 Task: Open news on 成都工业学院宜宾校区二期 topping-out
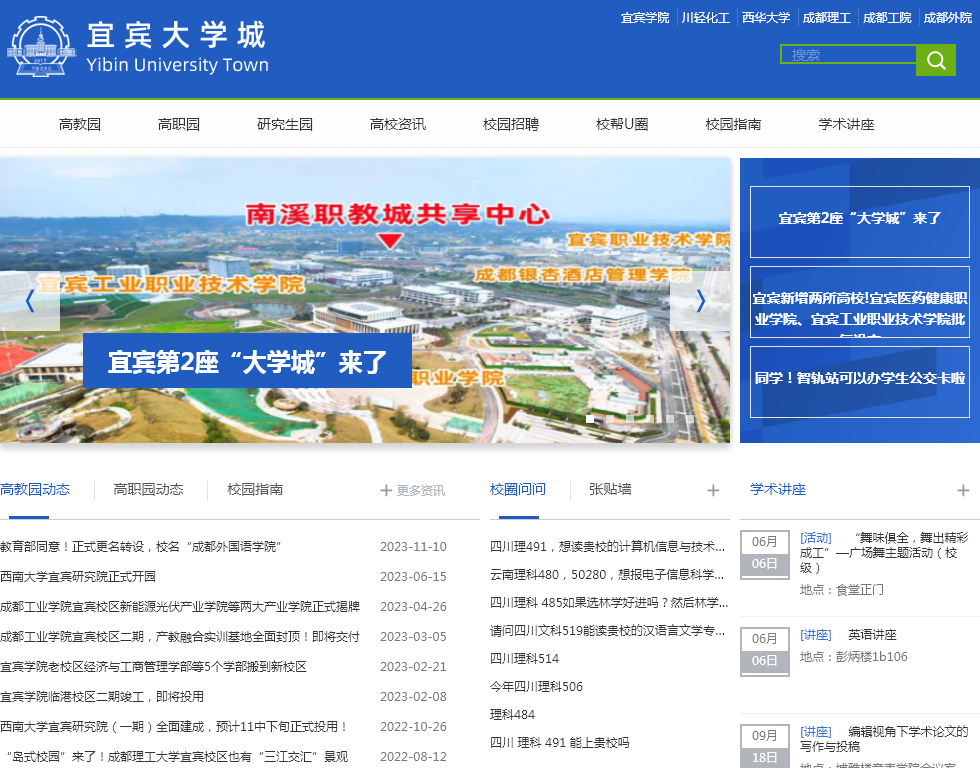coord(180,637)
